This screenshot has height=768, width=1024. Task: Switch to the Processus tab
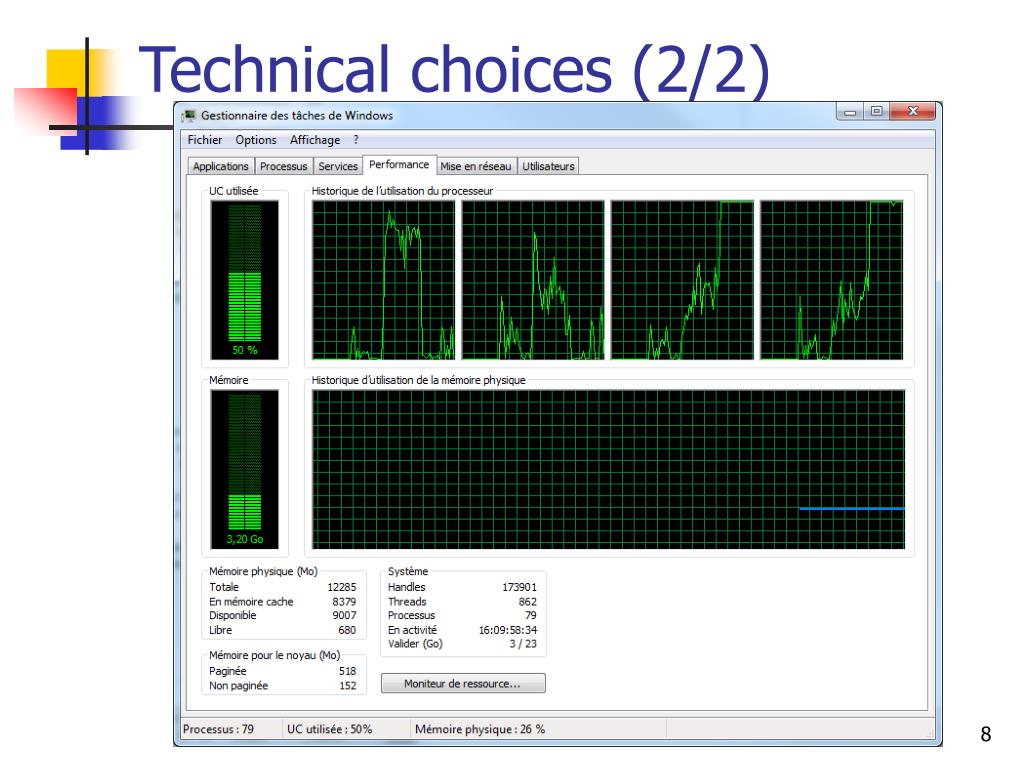pyautogui.click(x=283, y=167)
